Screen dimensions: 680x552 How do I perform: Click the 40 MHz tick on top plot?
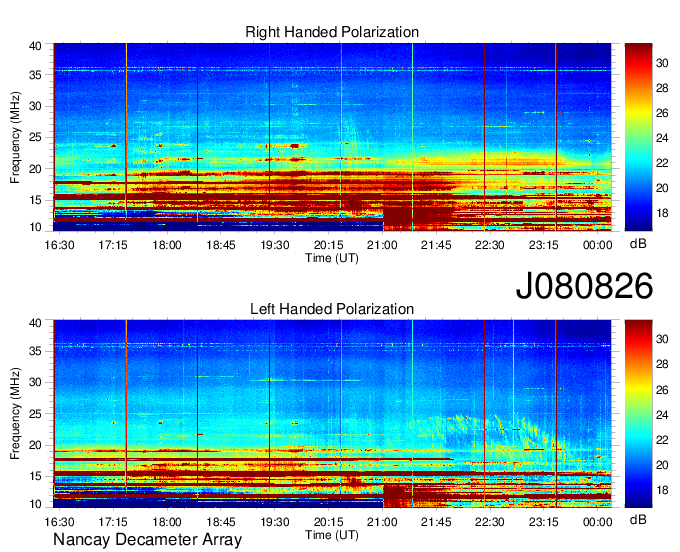[35, 46]
